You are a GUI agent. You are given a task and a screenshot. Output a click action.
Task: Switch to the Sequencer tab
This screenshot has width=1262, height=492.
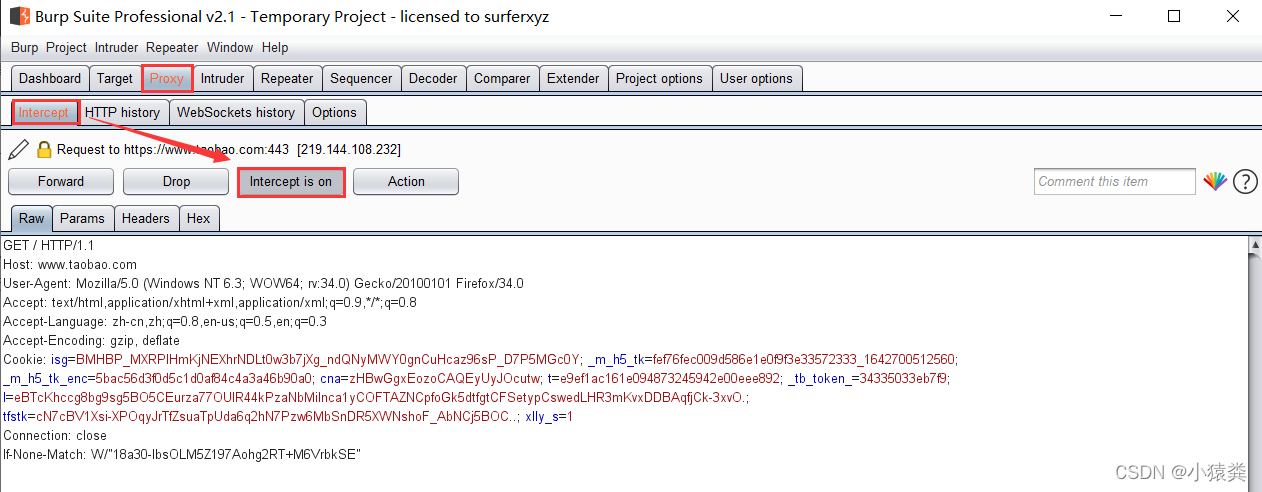[361, 79]
